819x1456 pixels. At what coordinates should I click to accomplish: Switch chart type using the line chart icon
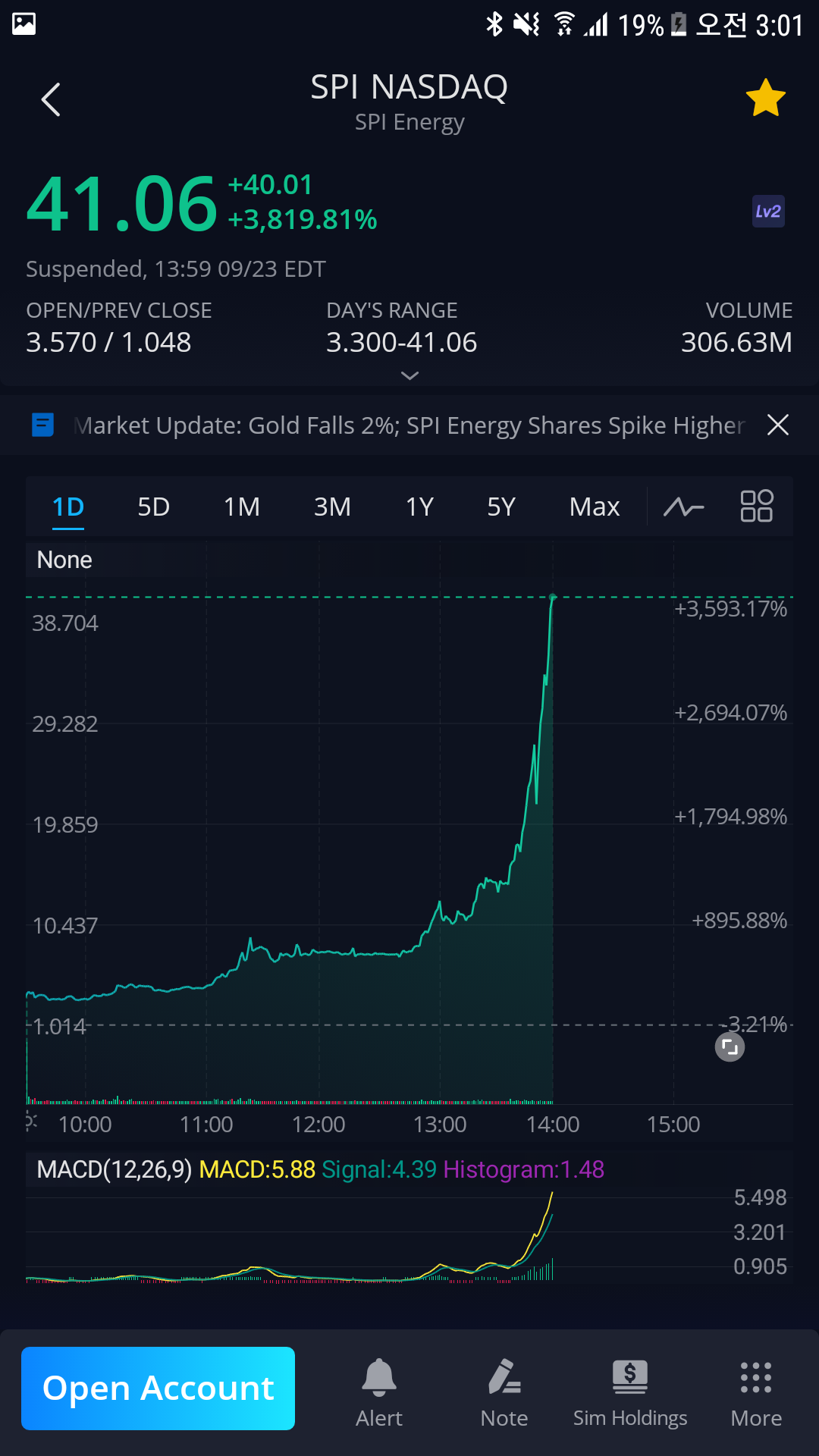(x=683, y=507)
